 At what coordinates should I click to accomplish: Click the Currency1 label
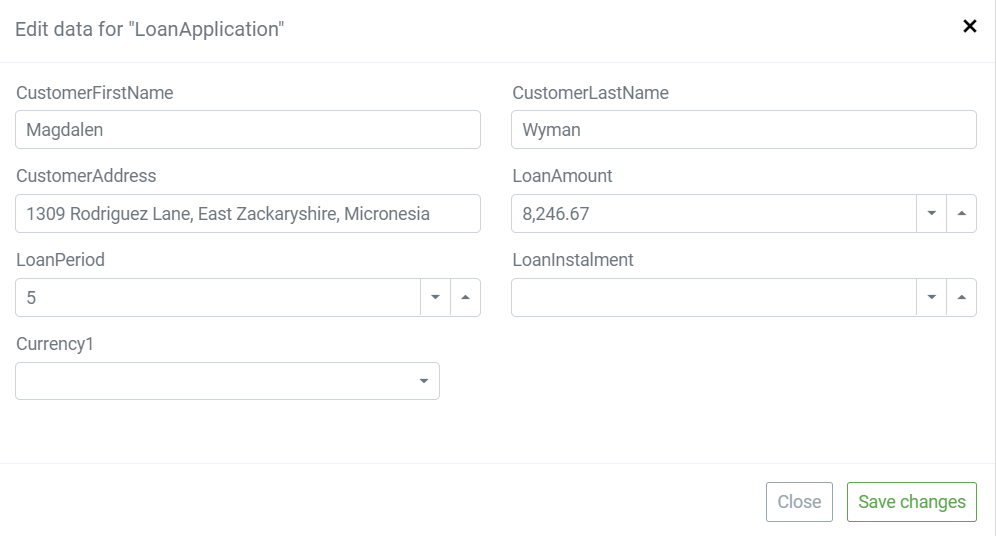55,344
